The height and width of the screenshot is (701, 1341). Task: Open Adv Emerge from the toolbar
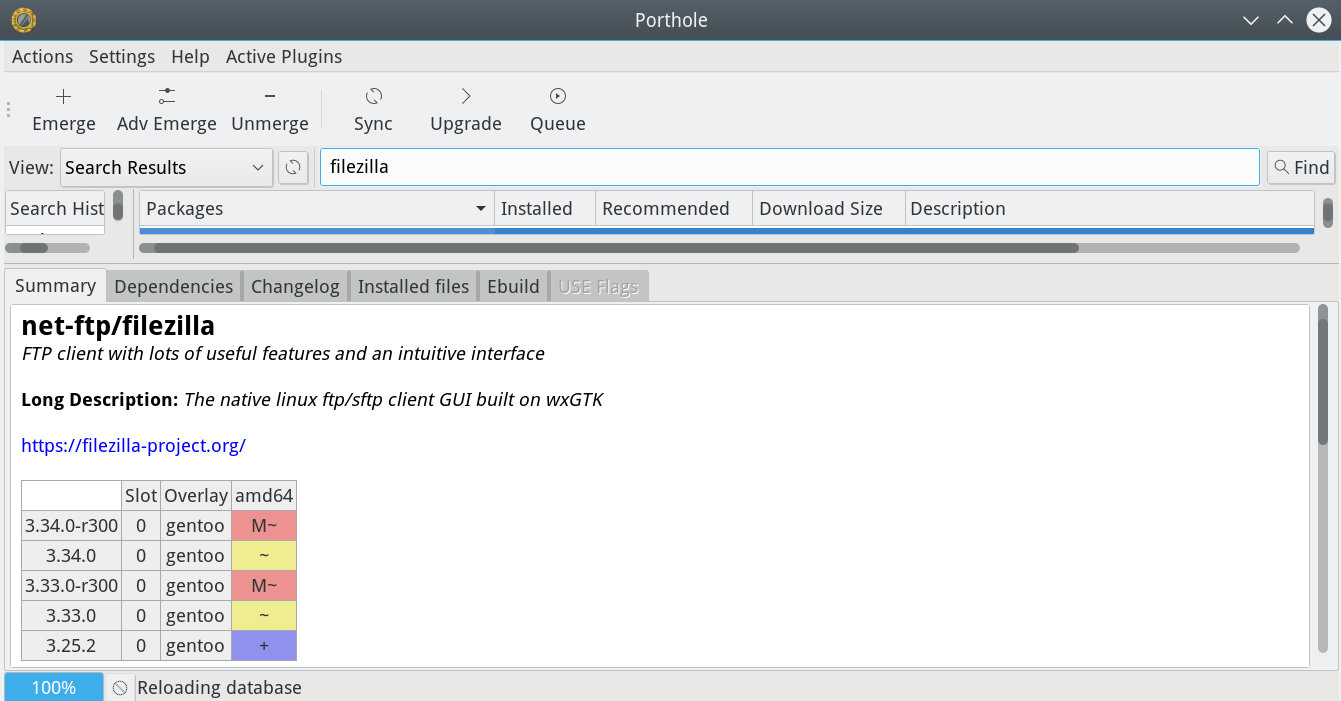[x=167, y=110]
